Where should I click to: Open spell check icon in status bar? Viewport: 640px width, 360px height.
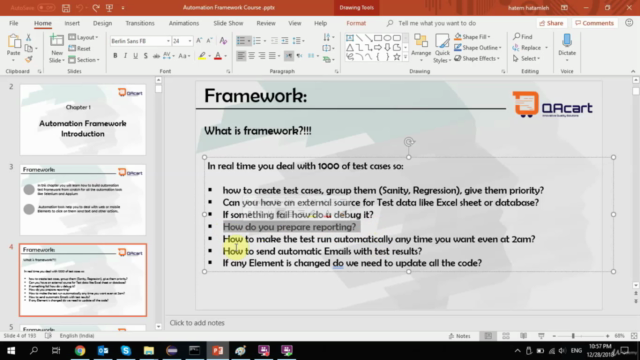tap(48, 336)
